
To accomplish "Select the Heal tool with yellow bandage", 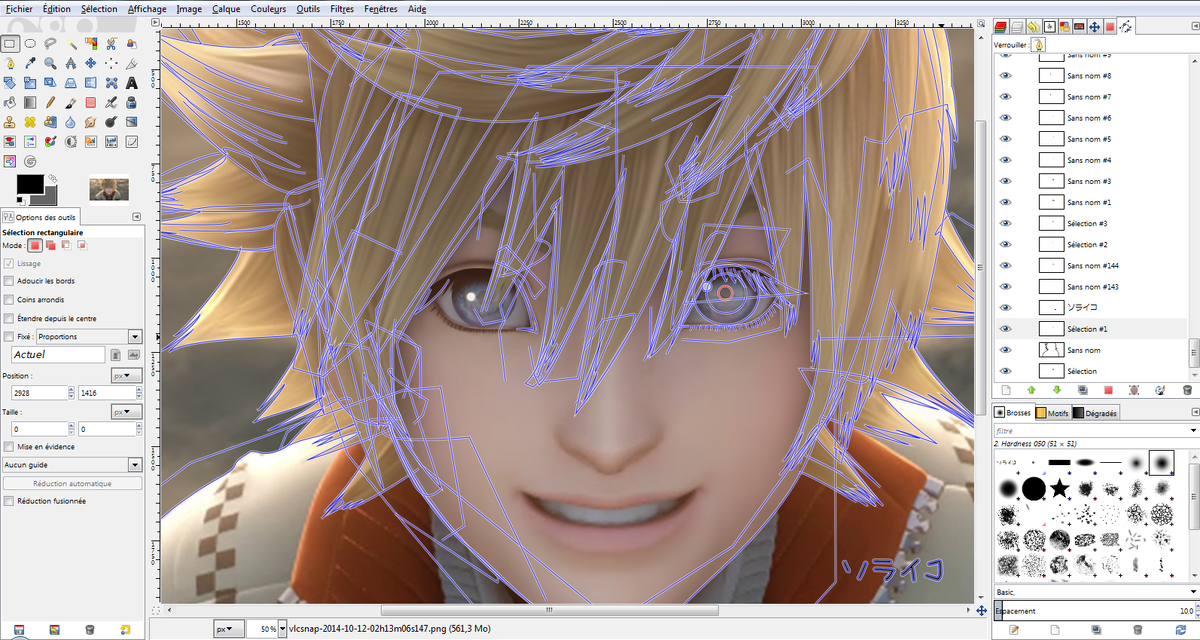I will pyautogui.click(x=30, y=122).
